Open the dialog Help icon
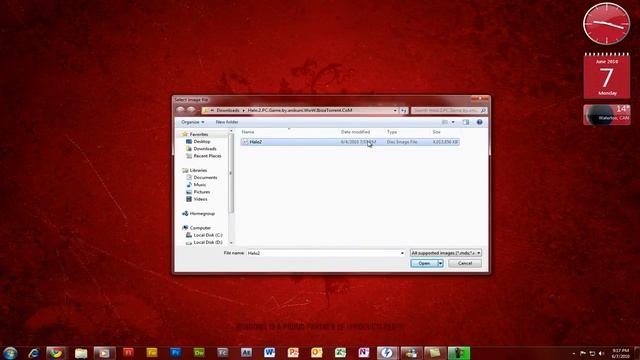The width and height of the screenshot is (640, 360). point(480,122)
